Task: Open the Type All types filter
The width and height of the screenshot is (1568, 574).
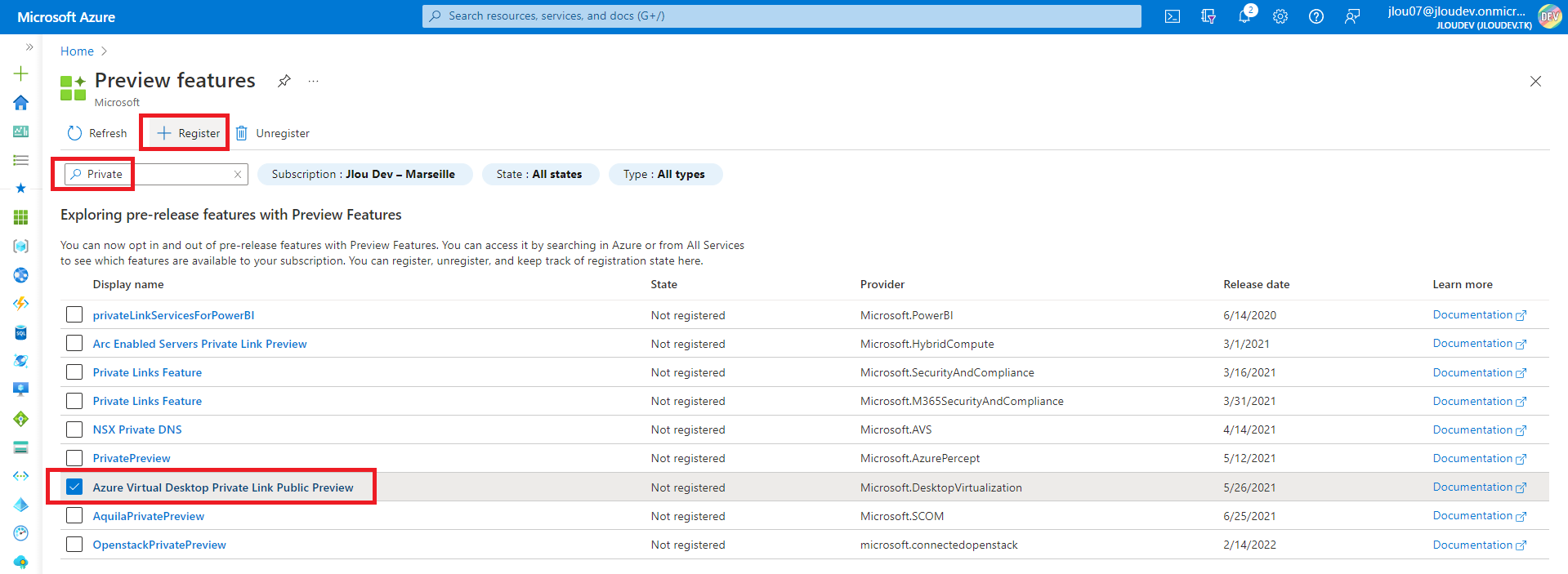Action: (x=665, y=174)
